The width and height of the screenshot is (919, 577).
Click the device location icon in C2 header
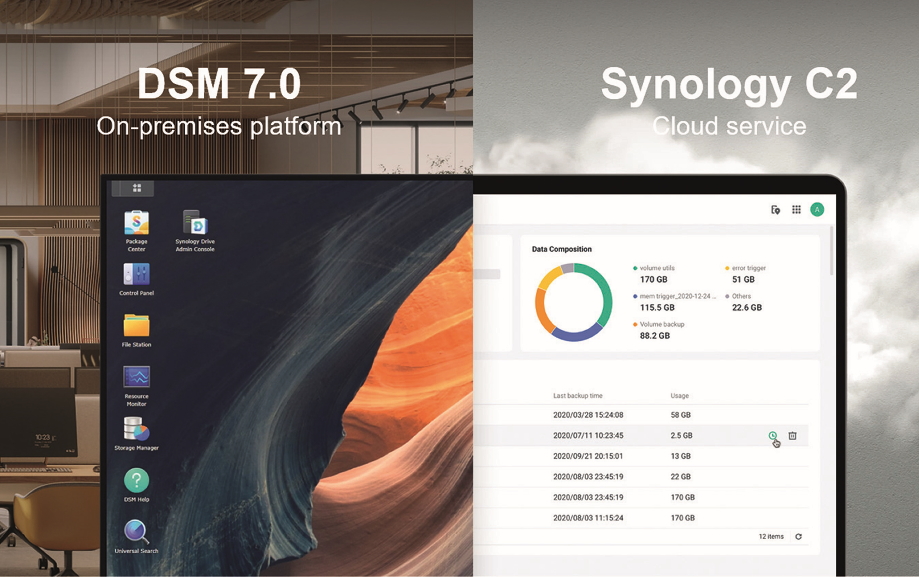pyautogui.click(x=775, y=210)
